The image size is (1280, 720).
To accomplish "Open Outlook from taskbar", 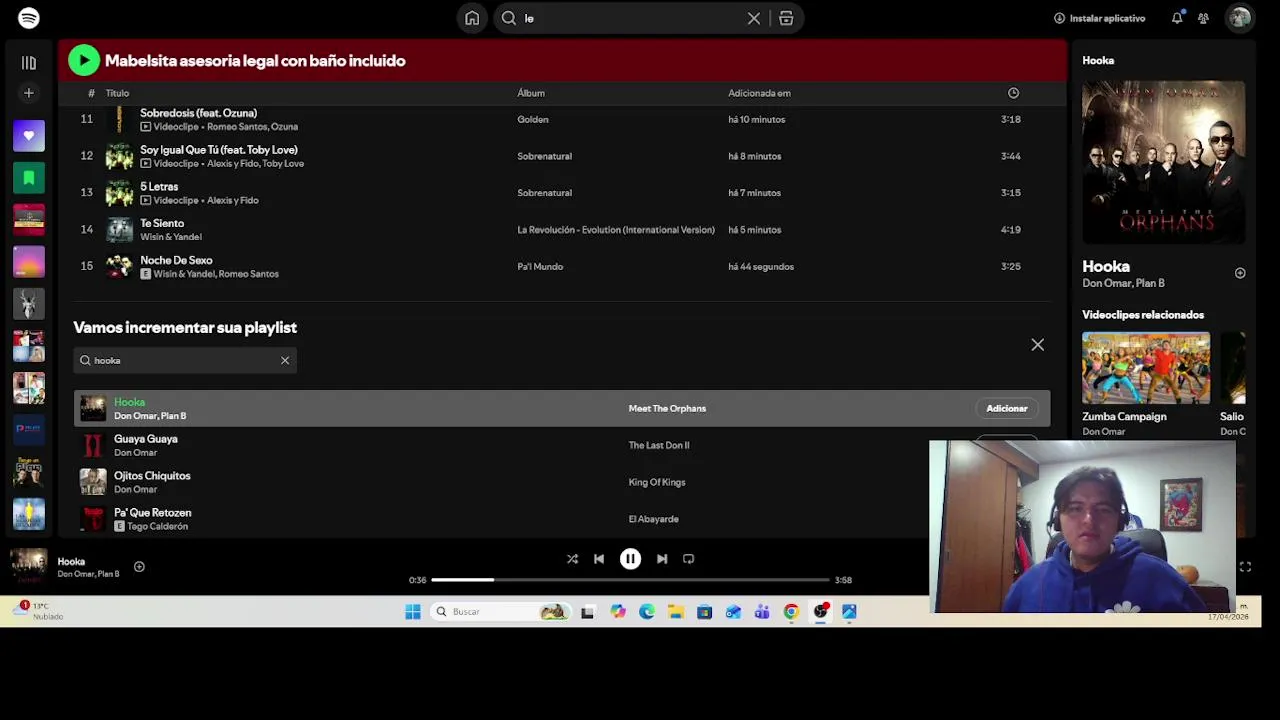I will click(733, 612).
